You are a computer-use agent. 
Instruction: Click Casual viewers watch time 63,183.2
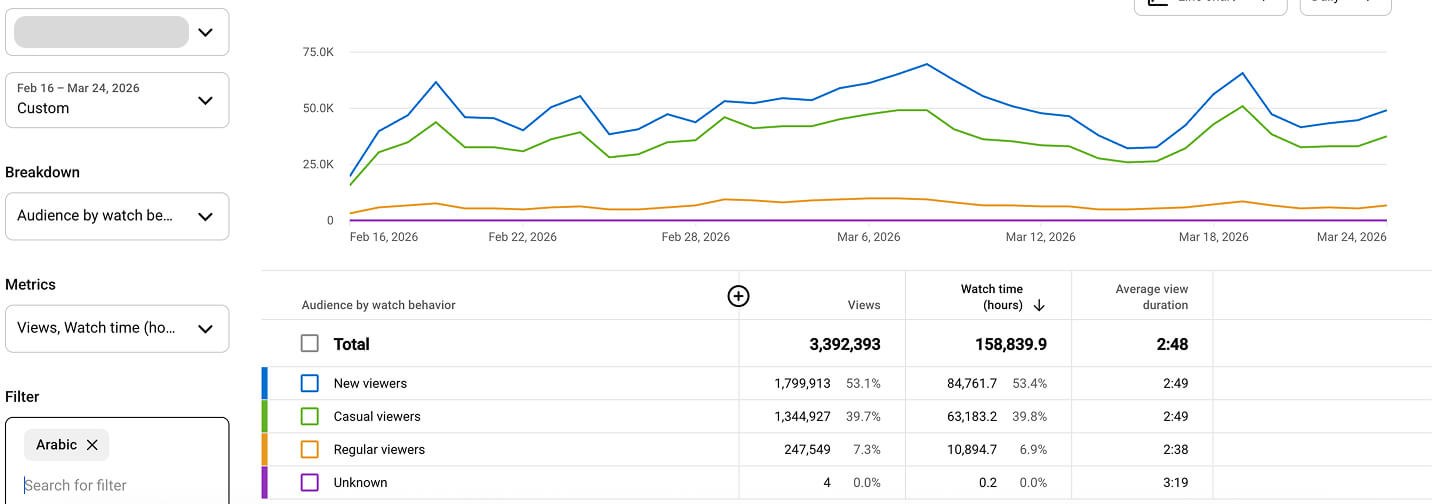click(x=972, y=416)
